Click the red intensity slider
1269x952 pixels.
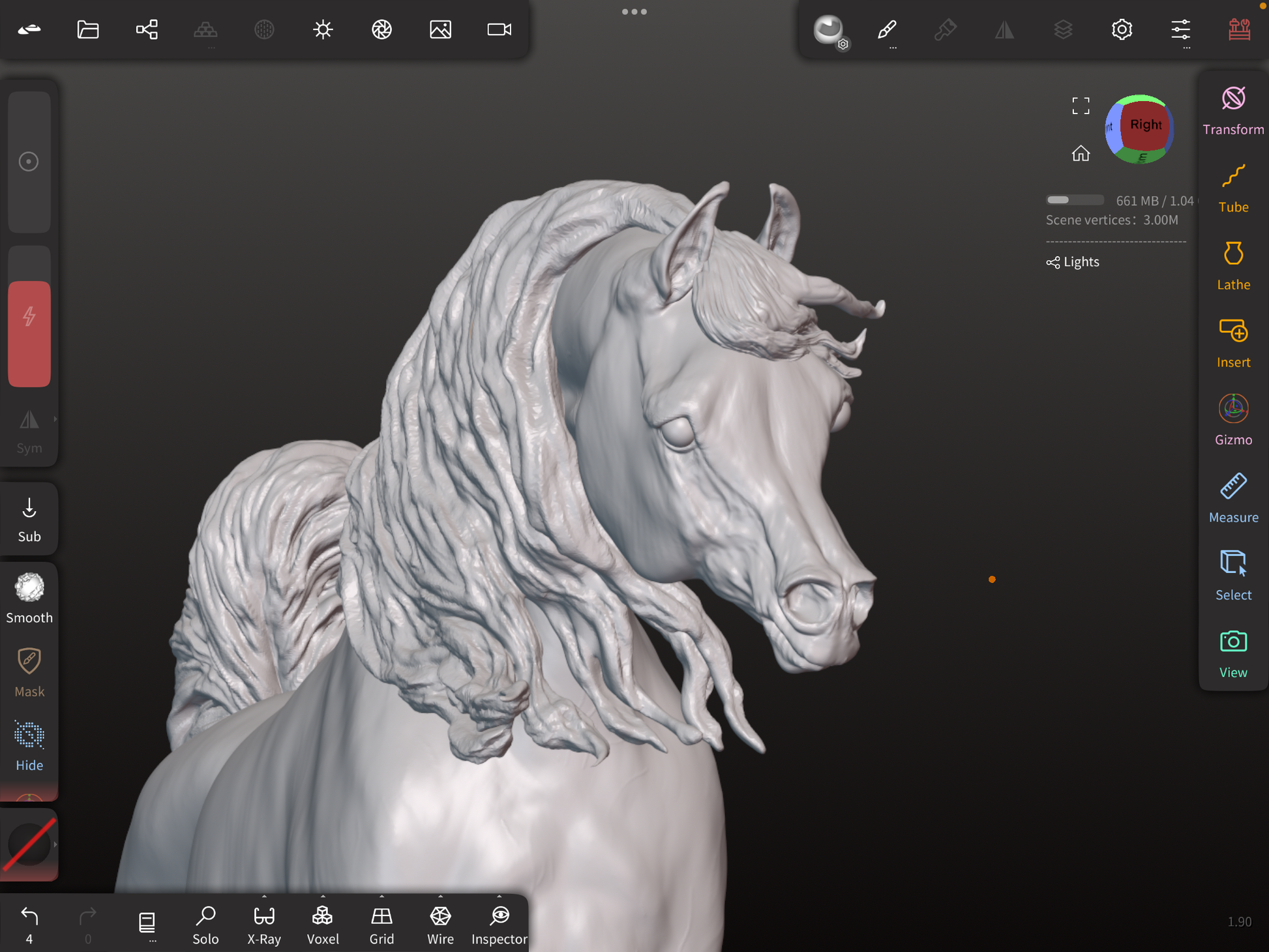pyautogui.click(x=29, y=333)
